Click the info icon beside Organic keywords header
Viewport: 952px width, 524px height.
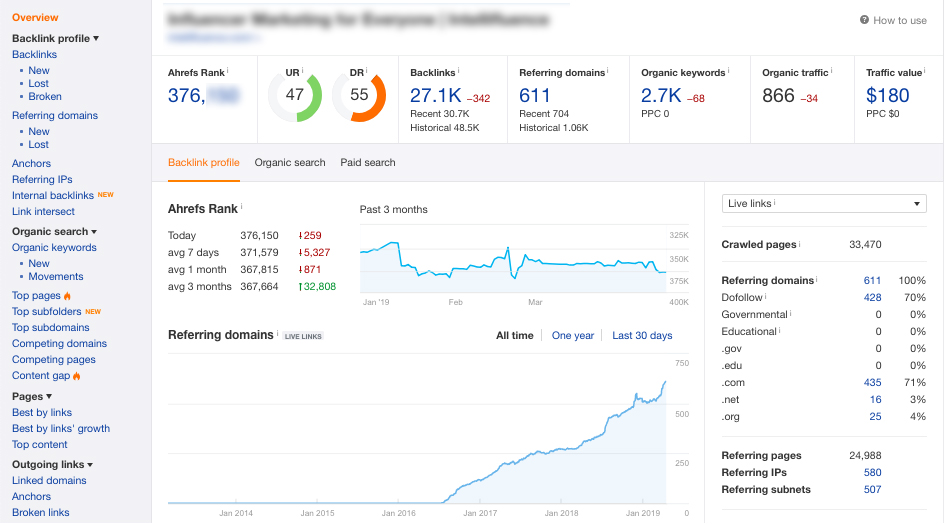click(x=729, y=71)
